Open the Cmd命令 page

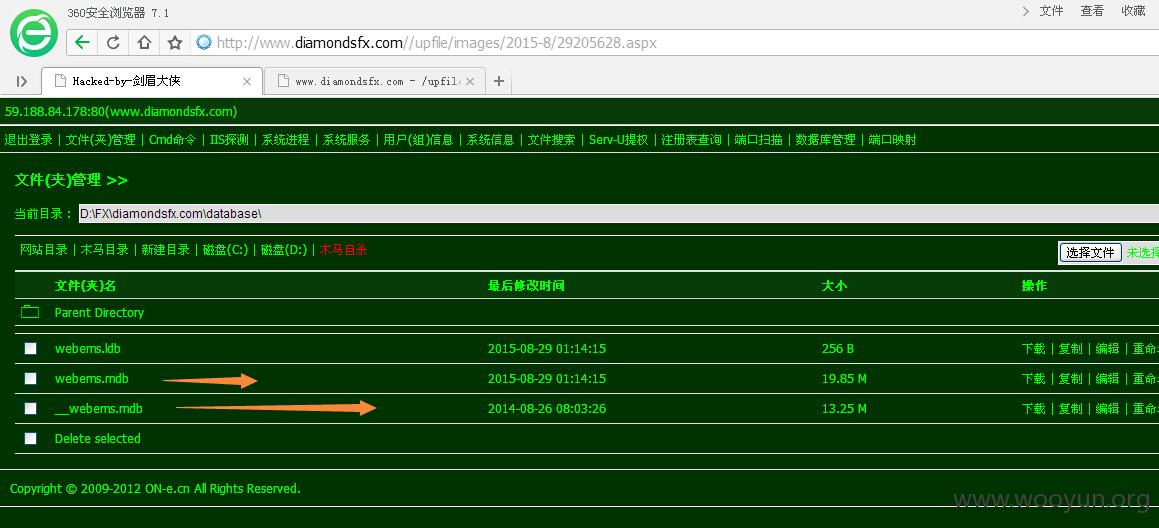tap(172, 140)
